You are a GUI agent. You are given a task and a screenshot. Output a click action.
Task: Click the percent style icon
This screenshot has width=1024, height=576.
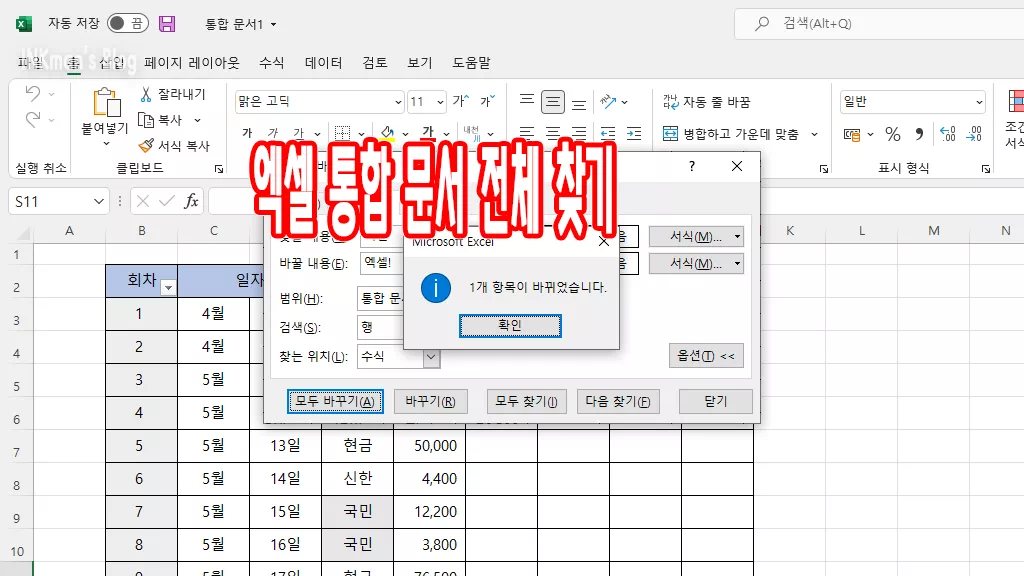pos(892,134)
